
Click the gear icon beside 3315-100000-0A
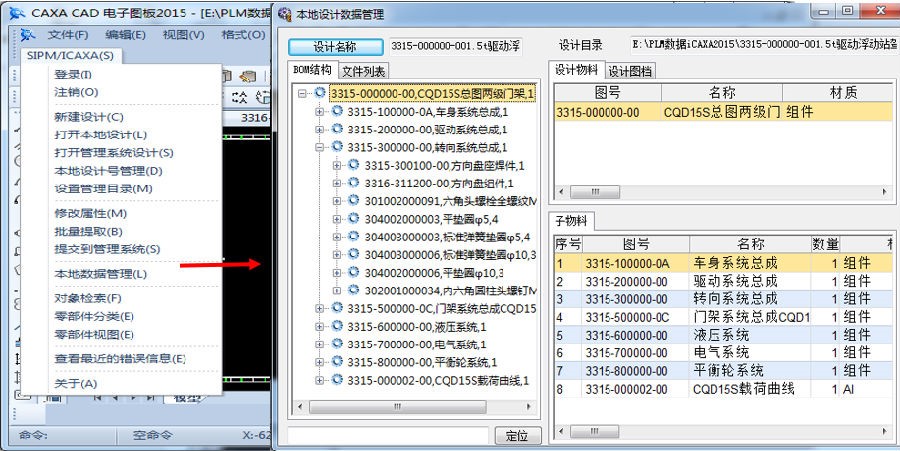click(x=337, y=111)
